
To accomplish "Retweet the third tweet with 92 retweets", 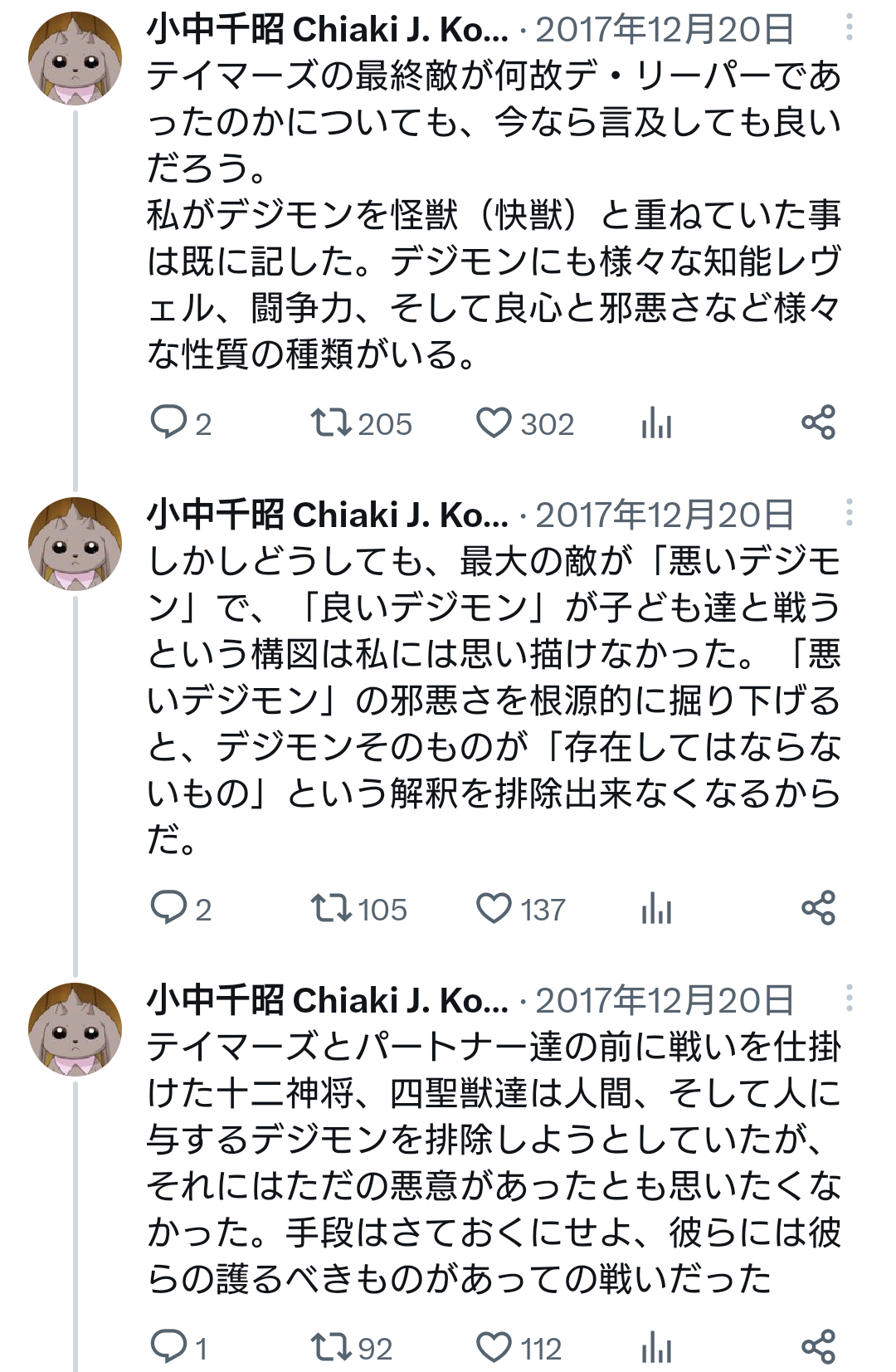I will (x=331, y=1346).
